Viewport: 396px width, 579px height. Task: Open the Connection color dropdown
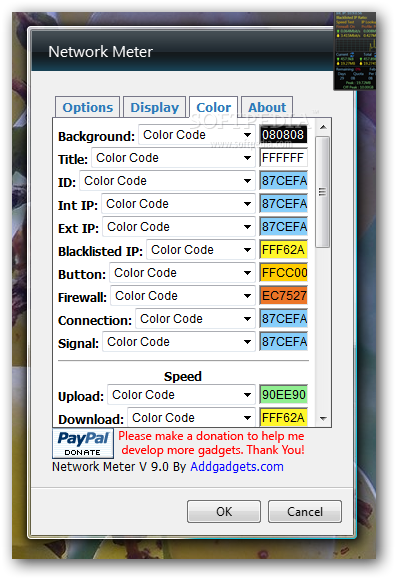(195, 319)
